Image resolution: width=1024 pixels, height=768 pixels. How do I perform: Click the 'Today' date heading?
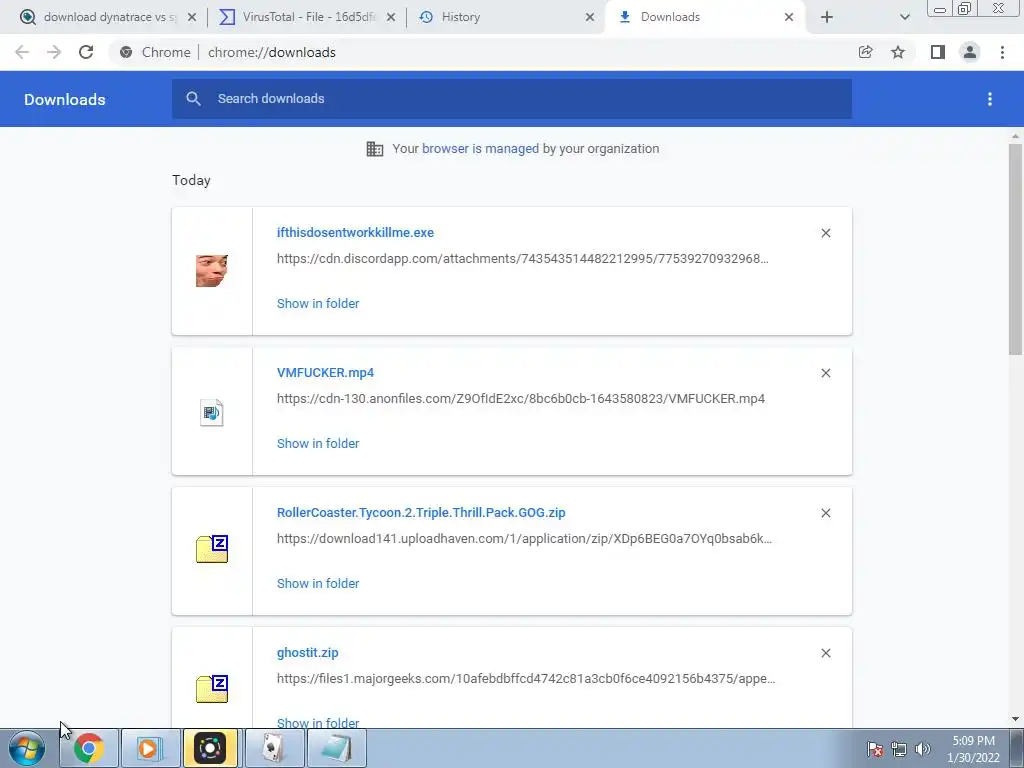point(191,180)
